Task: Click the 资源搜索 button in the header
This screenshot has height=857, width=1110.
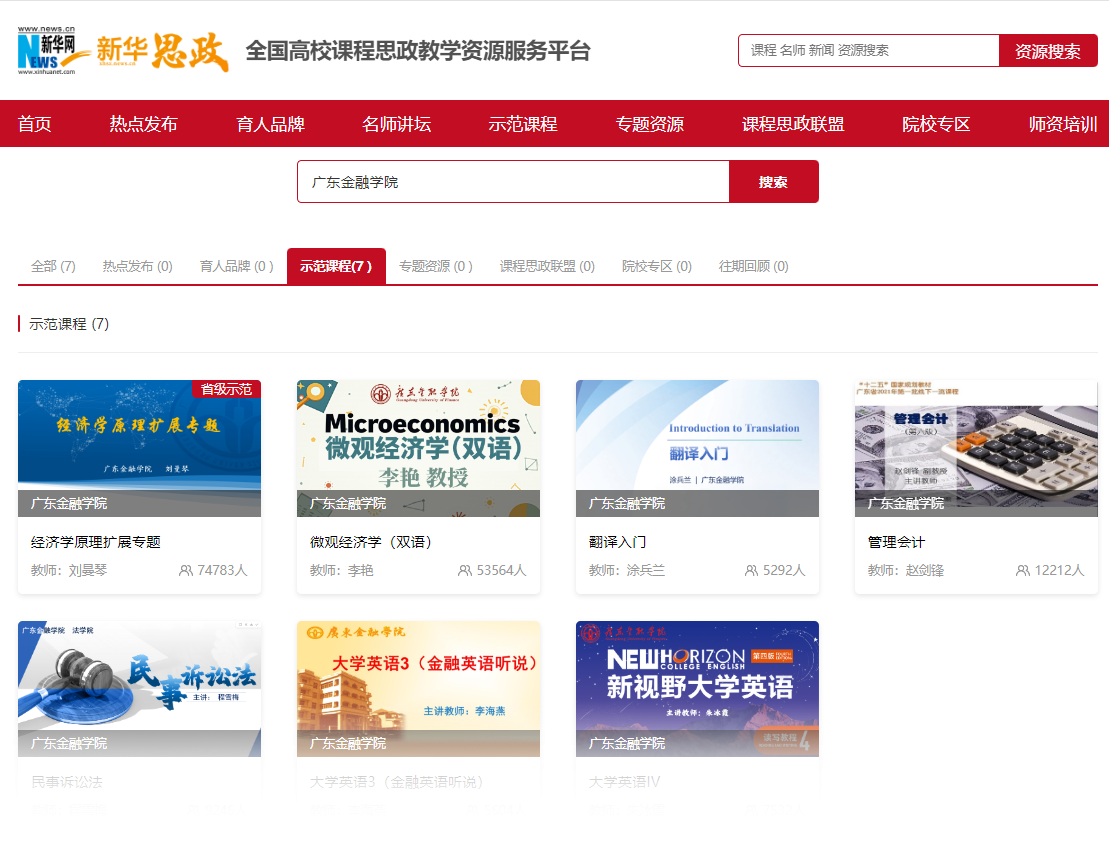Action: coord(1048,51)
